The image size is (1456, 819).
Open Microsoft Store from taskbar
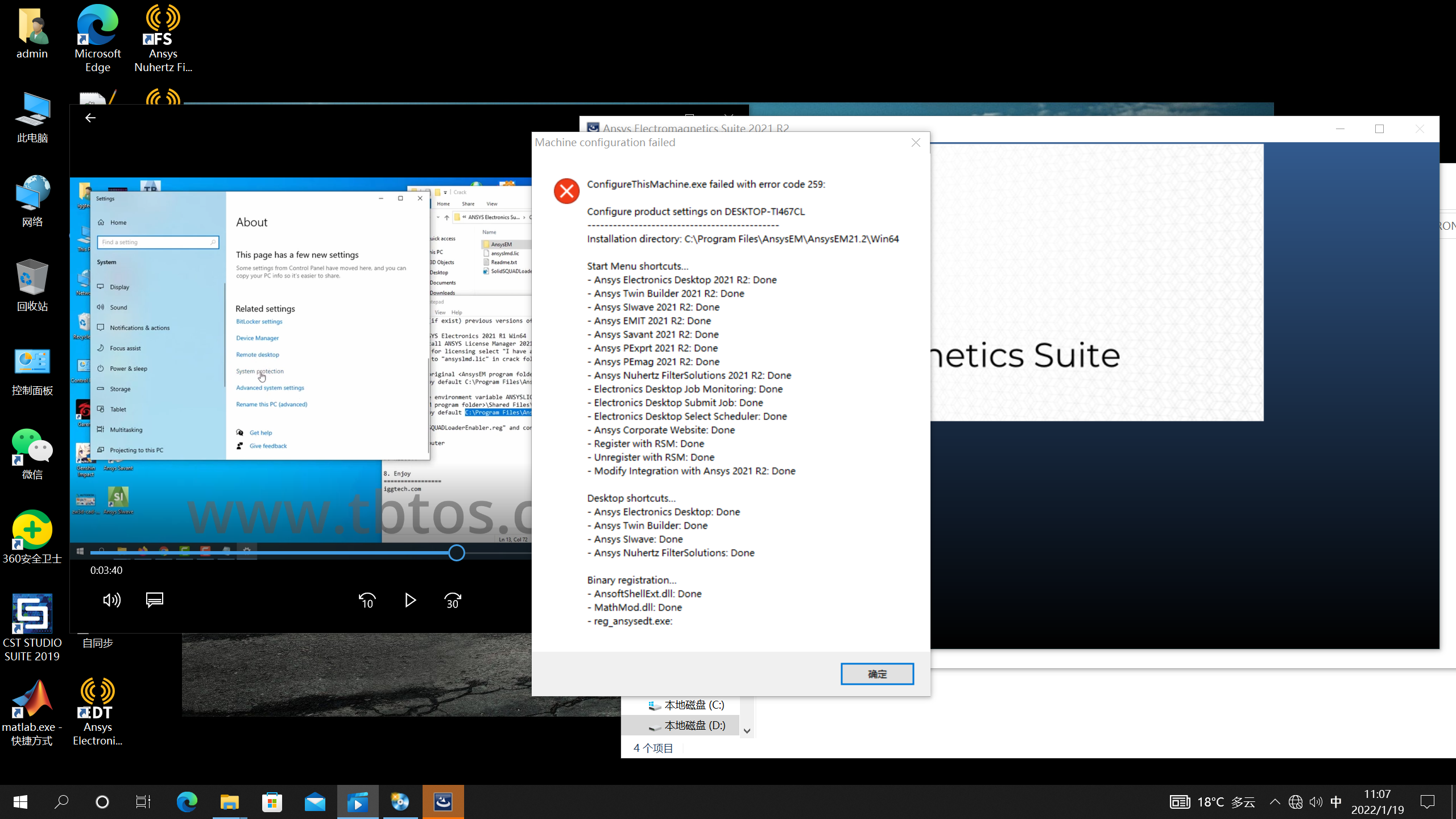click(x=272, y=802)
